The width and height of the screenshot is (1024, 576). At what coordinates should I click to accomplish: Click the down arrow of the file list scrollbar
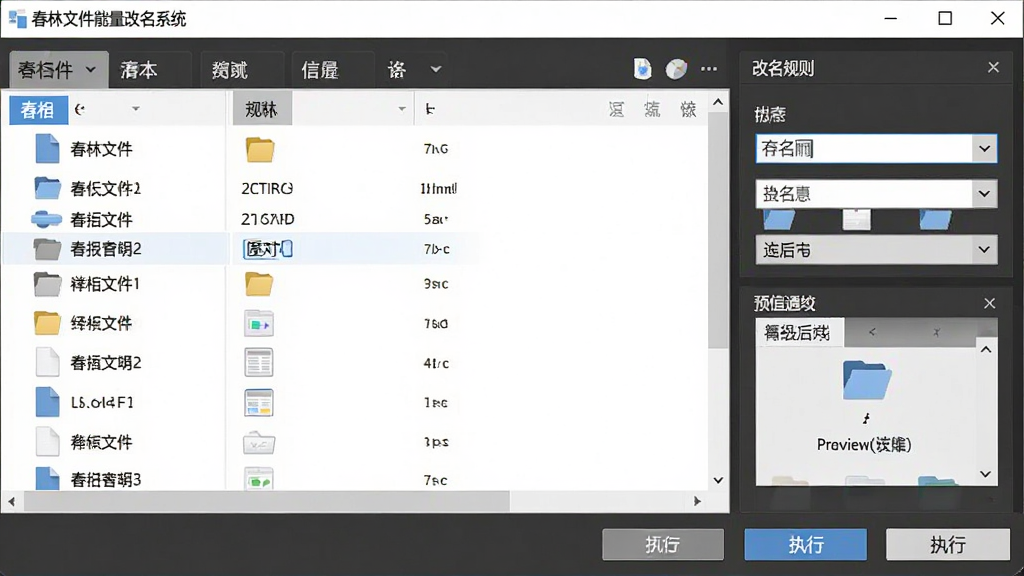click(718, 480)
